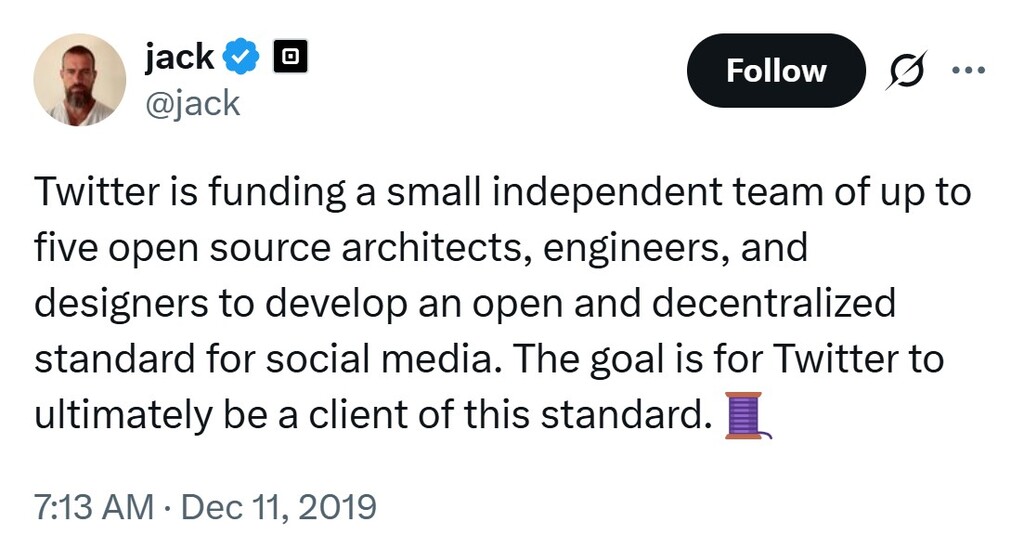Viewport: 1024px width, 548px height.
Task: Open the three-dot more options menu
Action: 969,70
